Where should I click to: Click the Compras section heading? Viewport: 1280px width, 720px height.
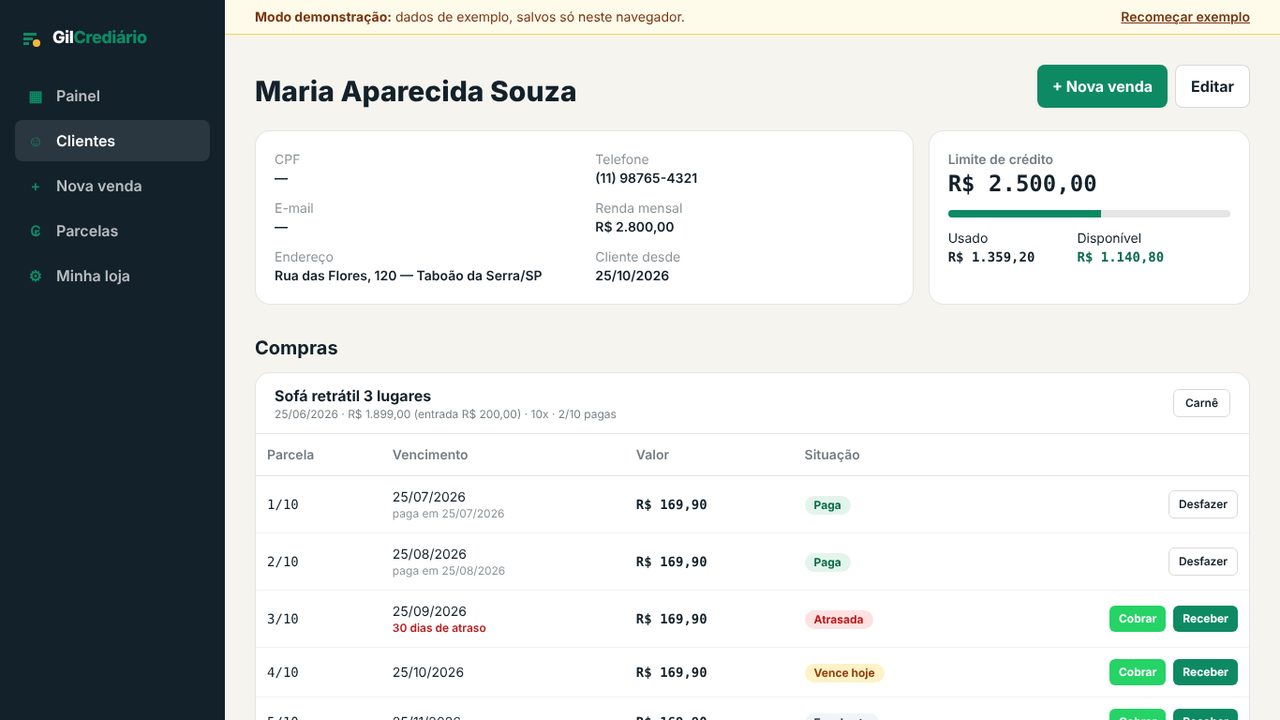[x=296, y=348]
